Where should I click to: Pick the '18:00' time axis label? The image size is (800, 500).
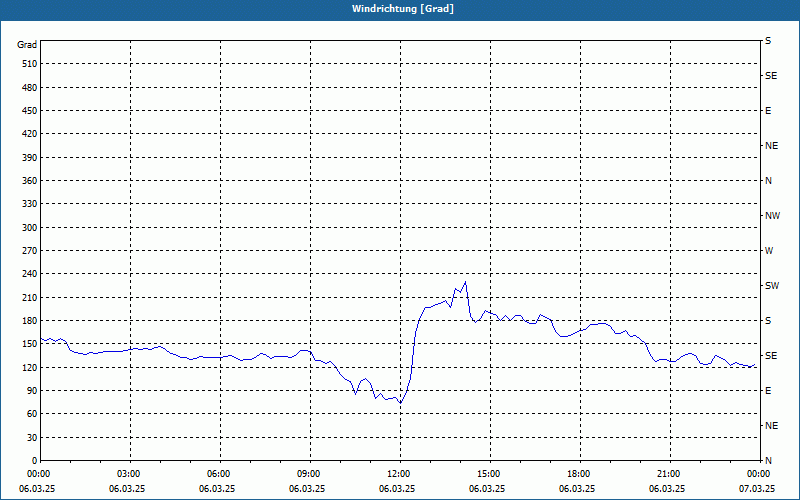tap(578, 474)
